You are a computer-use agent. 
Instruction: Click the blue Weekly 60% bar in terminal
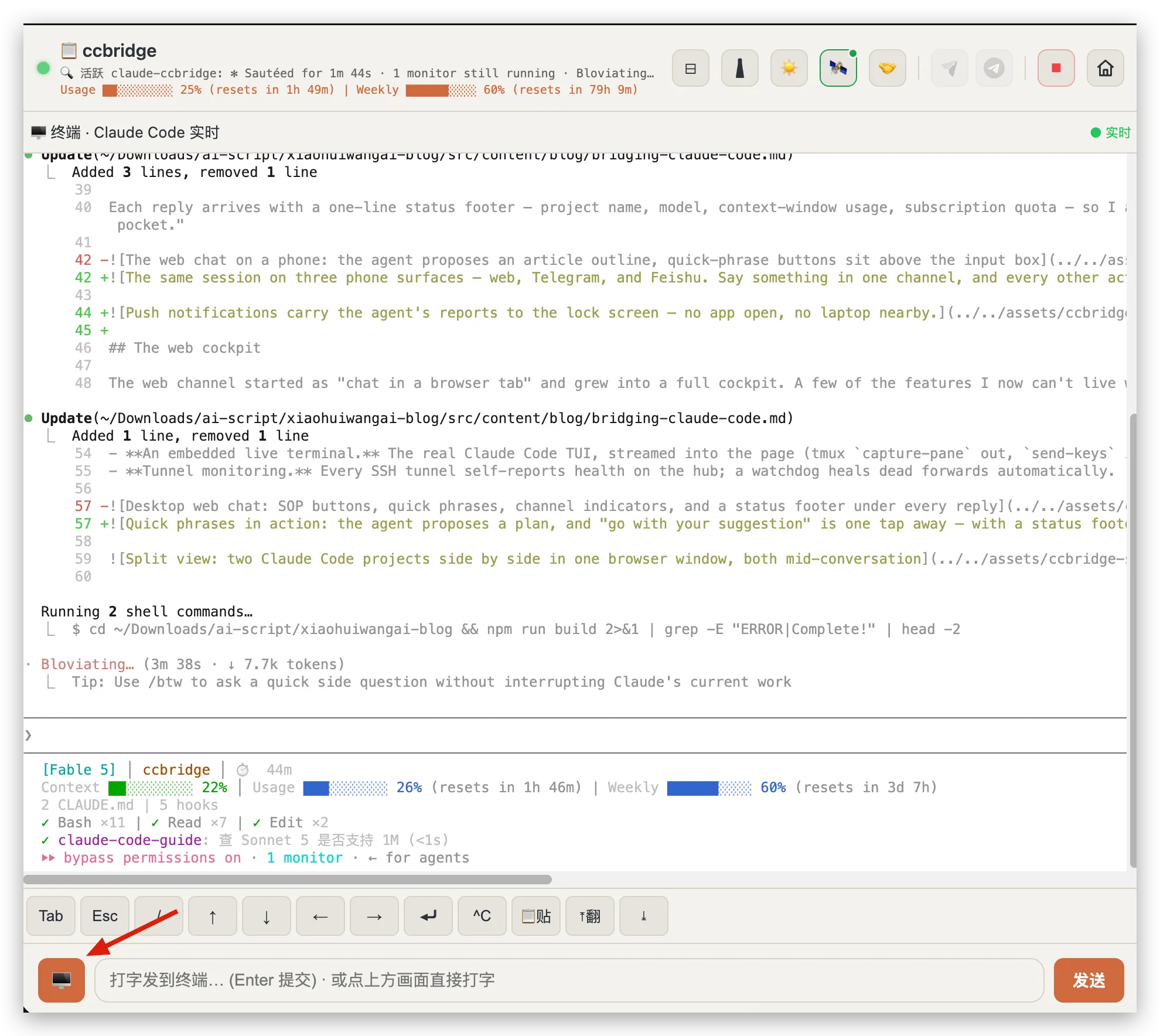[x=709, y=788]
